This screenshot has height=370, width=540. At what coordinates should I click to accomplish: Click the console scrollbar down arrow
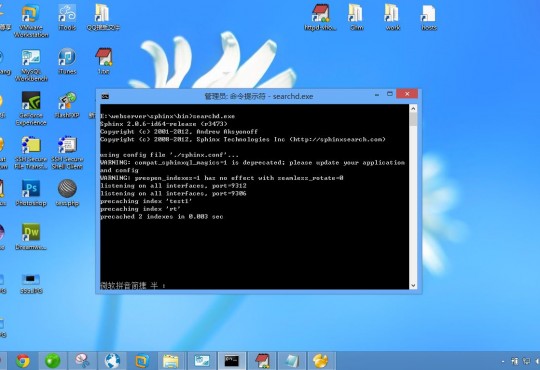tap(413, 285)
